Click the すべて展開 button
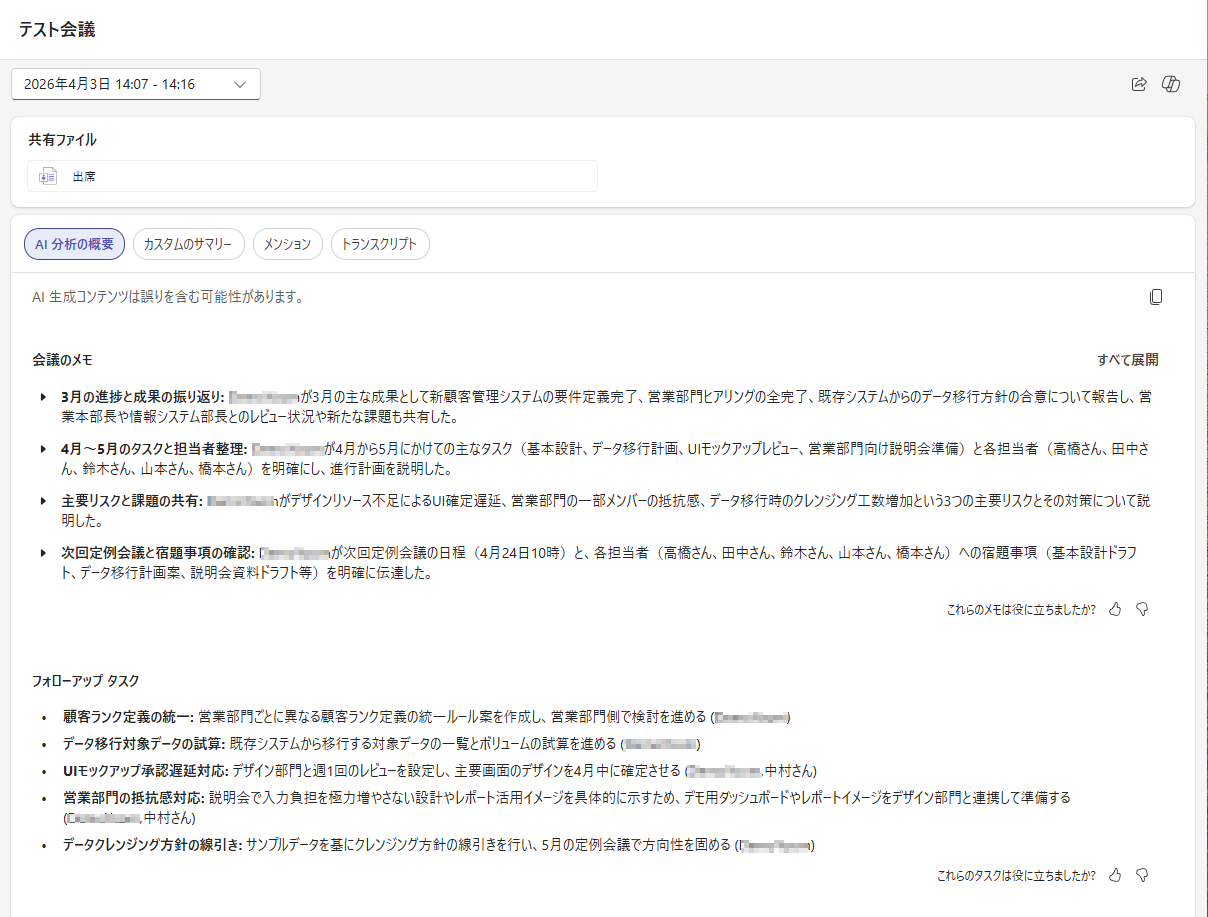This screenshot has width=1208, height=917. (1127, 360)
